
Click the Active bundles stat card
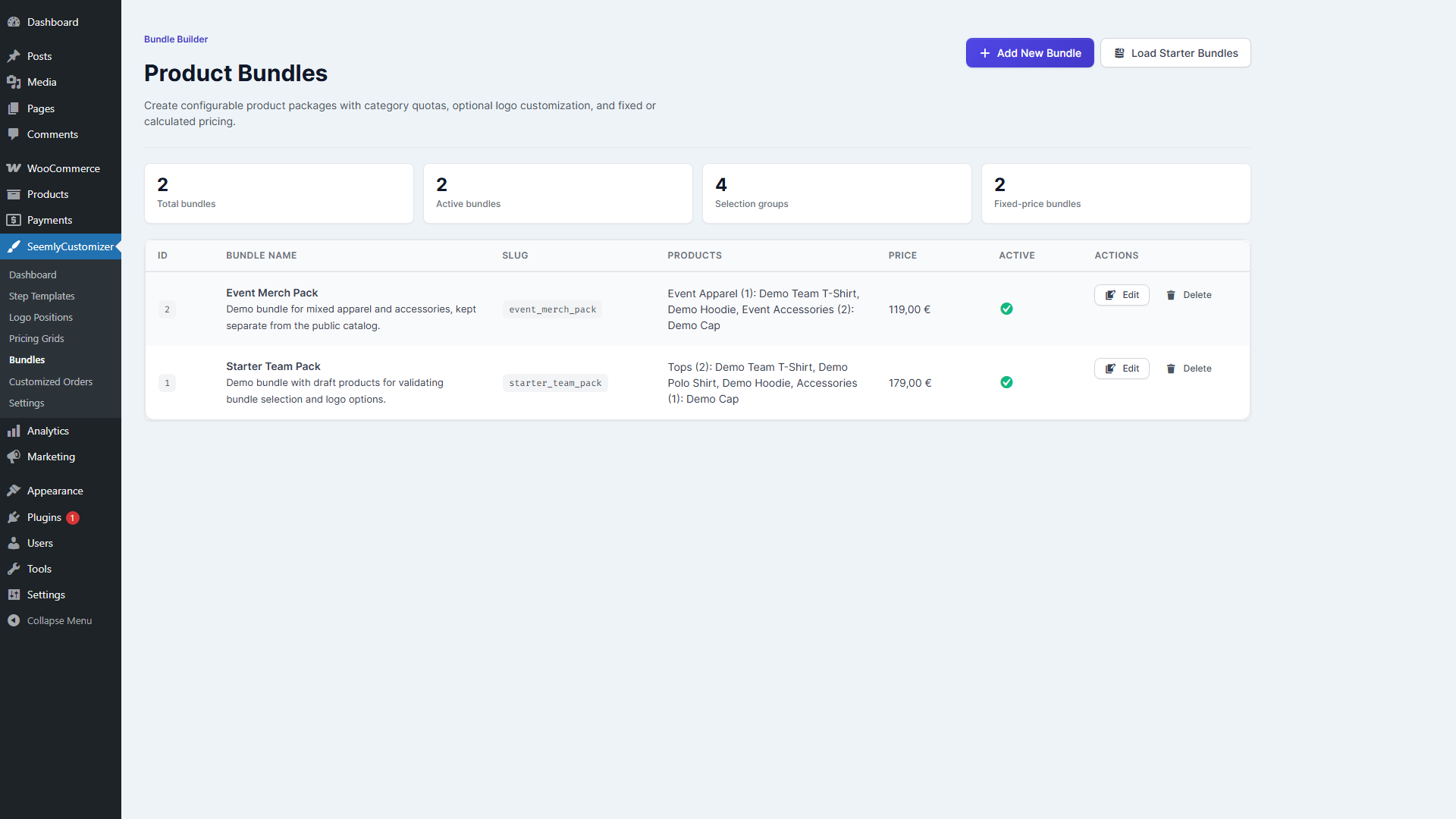coord(558,193)
